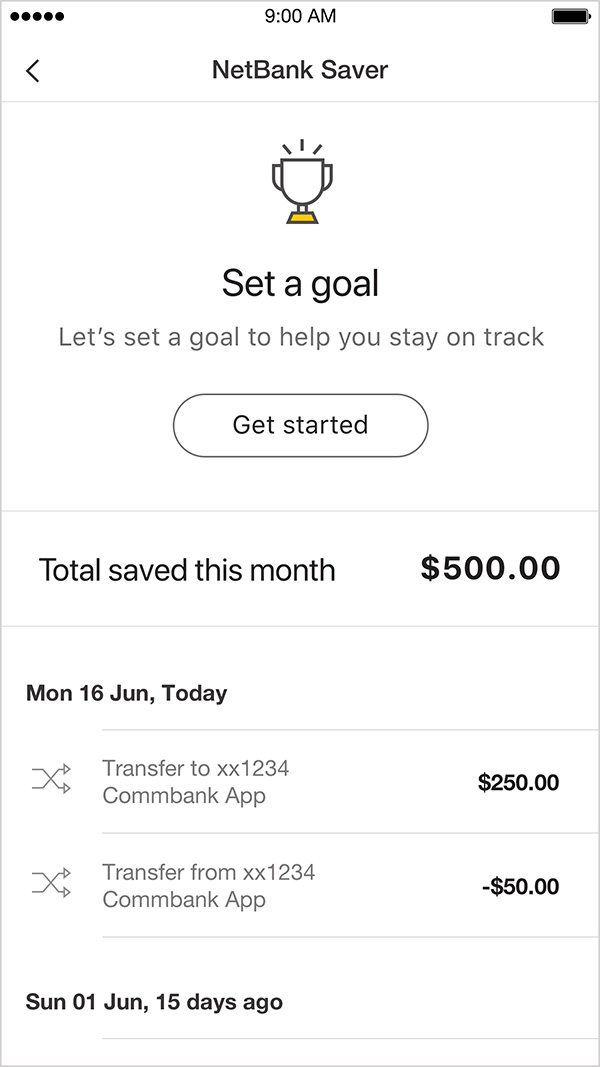The height and width of the screenshot is (1067, 600).
Task: Open the NetBank Saver title
Action: tap(299, 70)
